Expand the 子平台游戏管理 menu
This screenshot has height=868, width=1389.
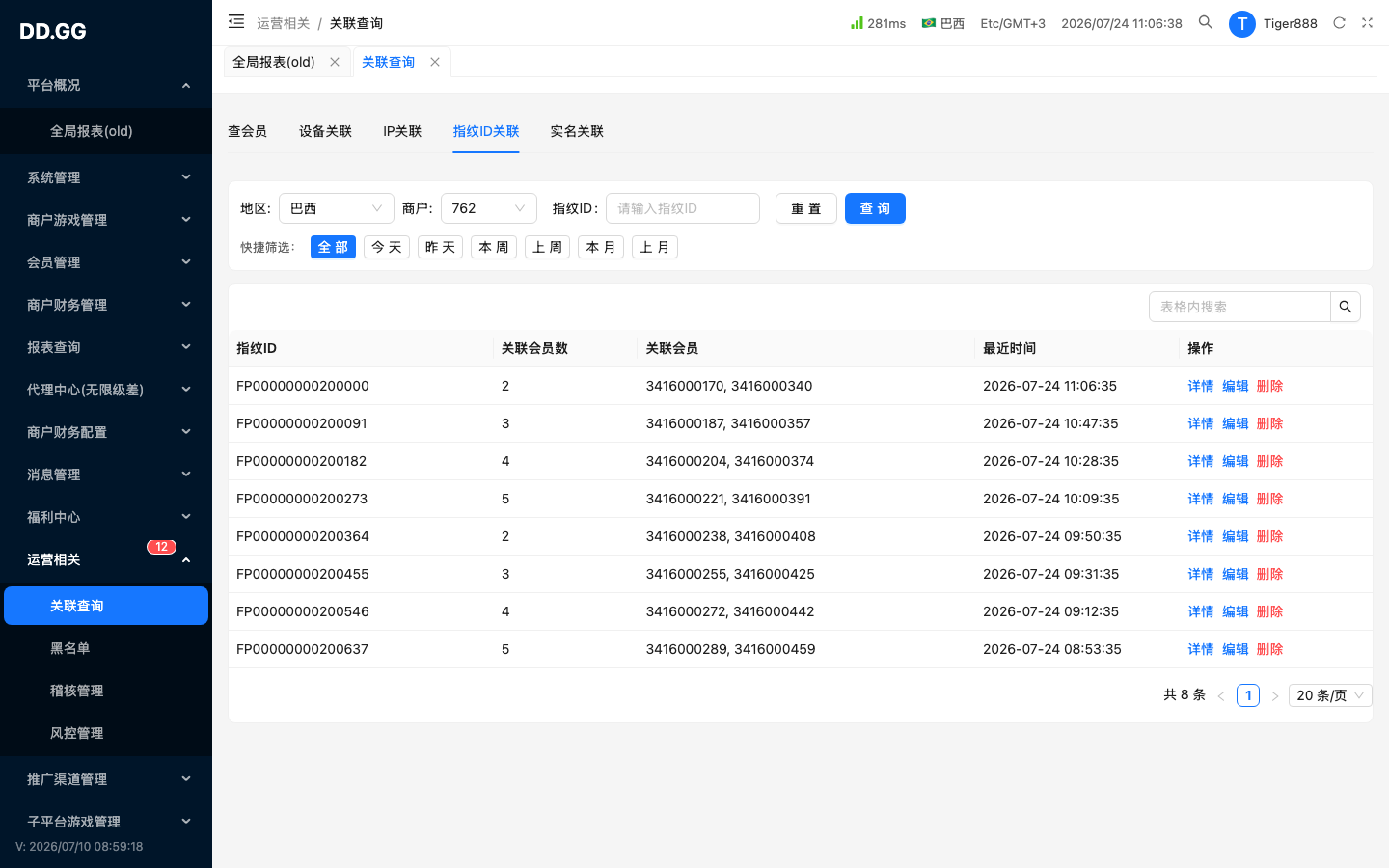click(x=106, y=822)
